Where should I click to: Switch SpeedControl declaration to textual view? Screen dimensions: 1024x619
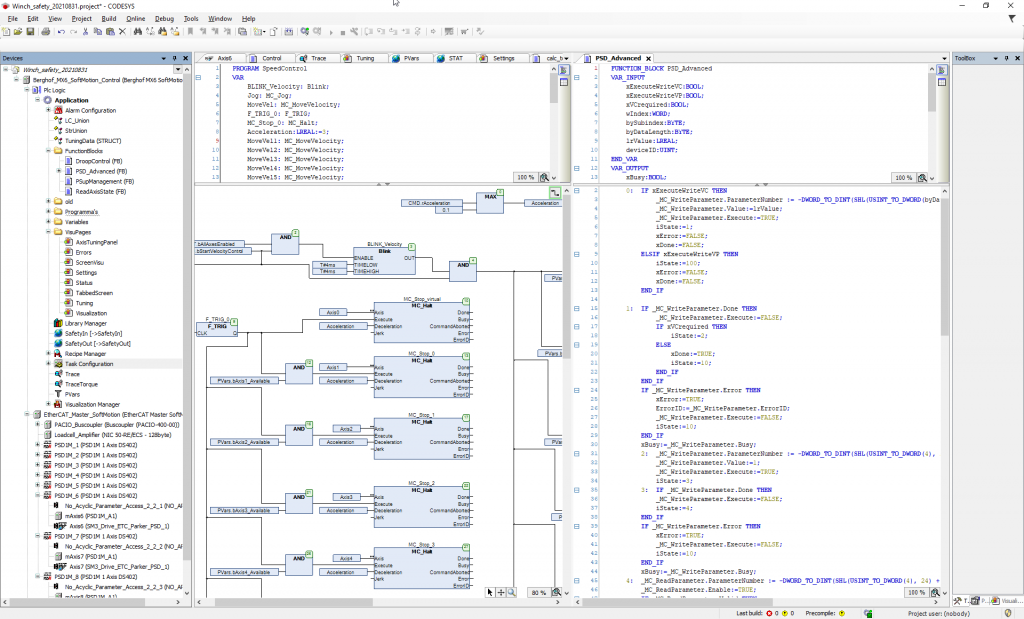pyautogui.click(x=564, y=71)
